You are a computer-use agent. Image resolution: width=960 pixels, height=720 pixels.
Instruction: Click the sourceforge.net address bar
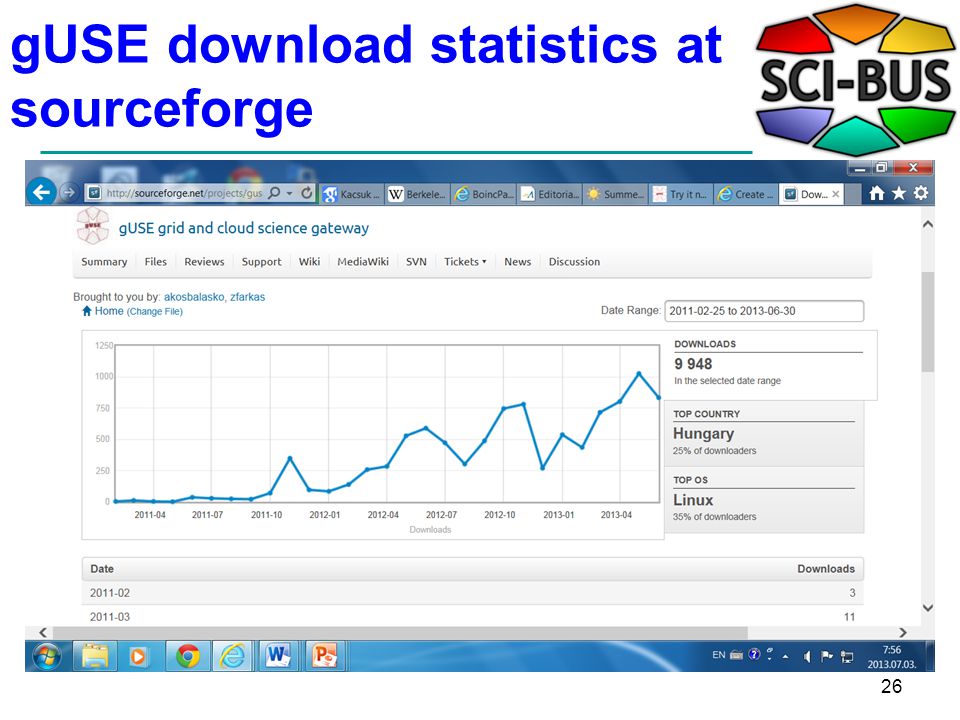coord(184,193)
